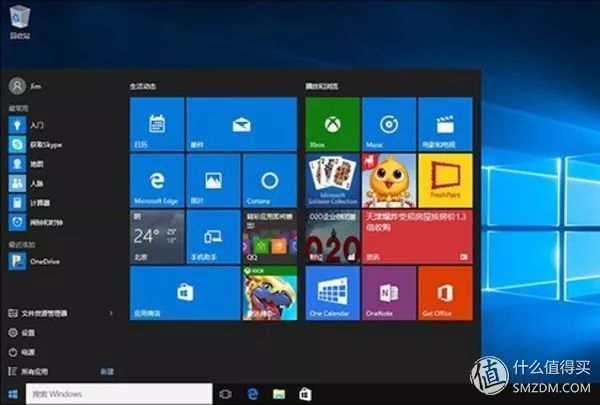The image size is (600, 405).
Task: Open the Store tile in Start menu
Action: point(185,293)
